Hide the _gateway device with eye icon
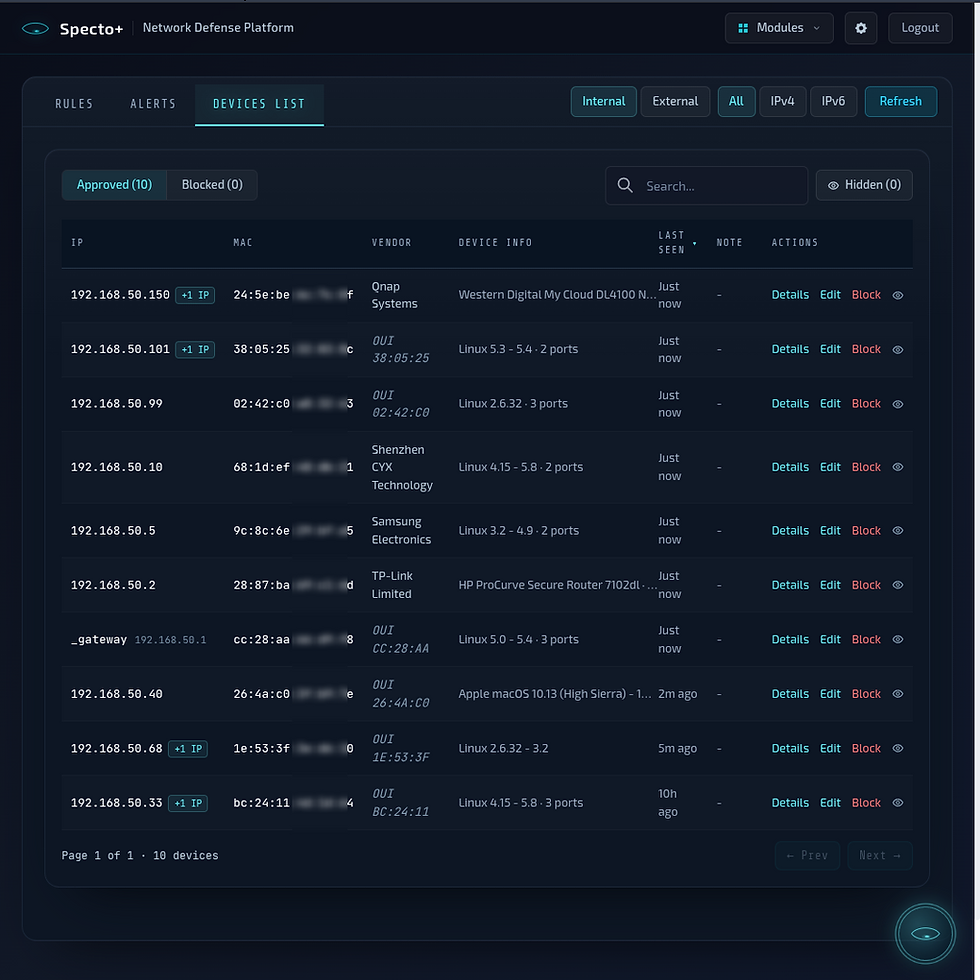The image size is (980, 980). [x=898, y=639]
